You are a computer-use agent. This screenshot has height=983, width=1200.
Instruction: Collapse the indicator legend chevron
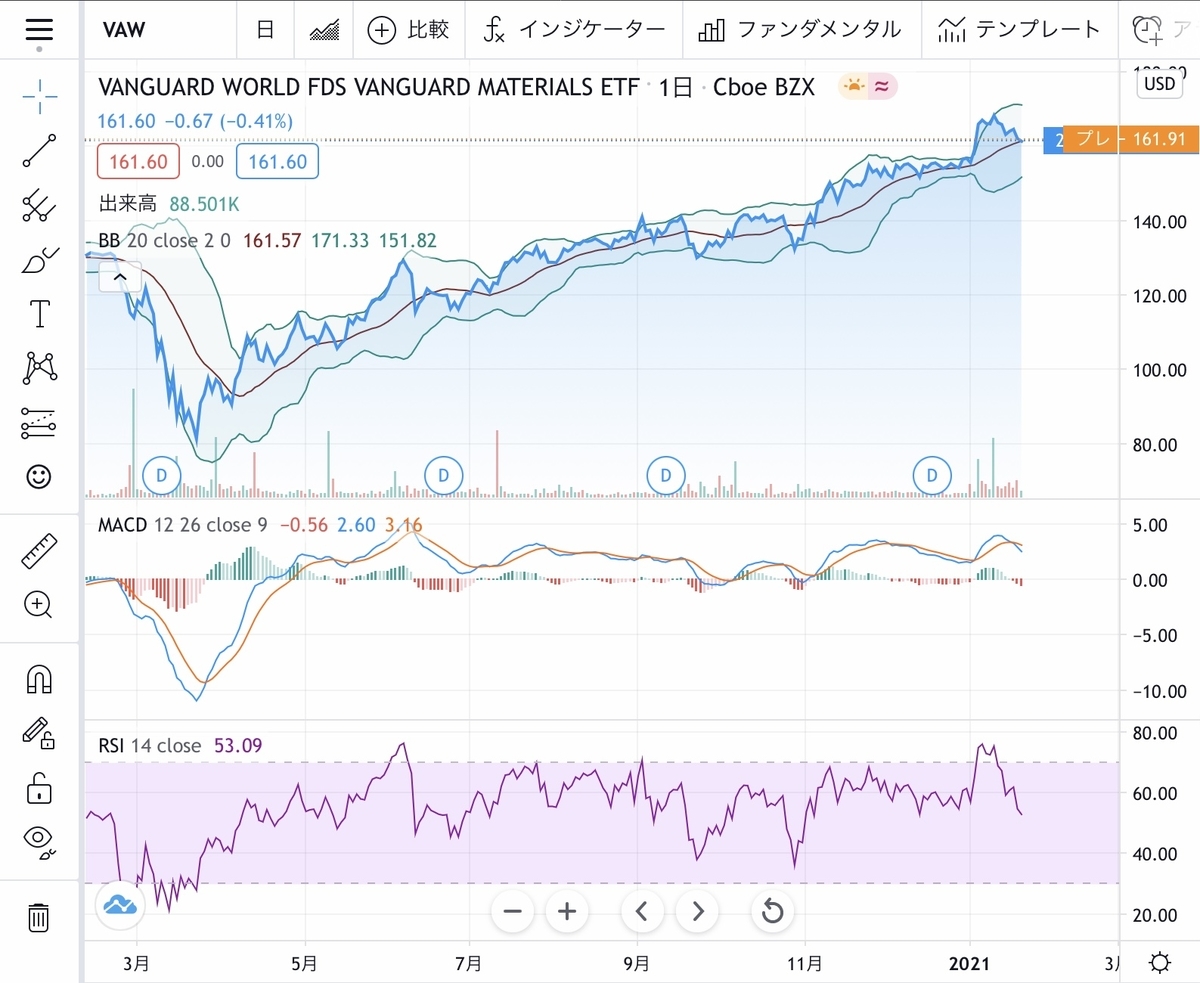tap(119, 277)
